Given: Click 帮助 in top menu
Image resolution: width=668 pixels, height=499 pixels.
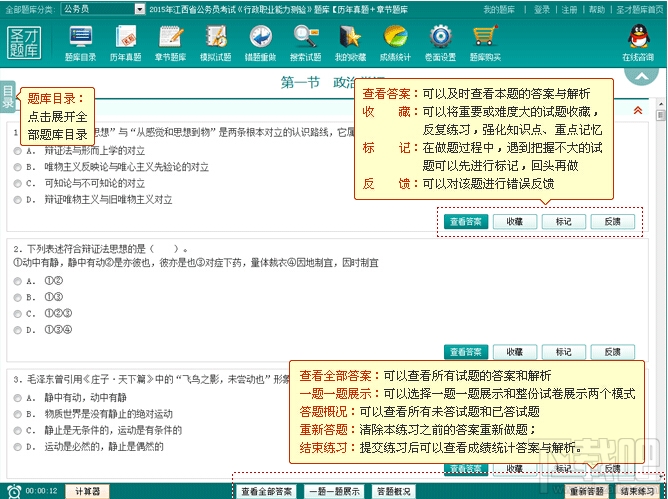Looking at the screenshot, I should pyautogui.click(x=597, y=9).
